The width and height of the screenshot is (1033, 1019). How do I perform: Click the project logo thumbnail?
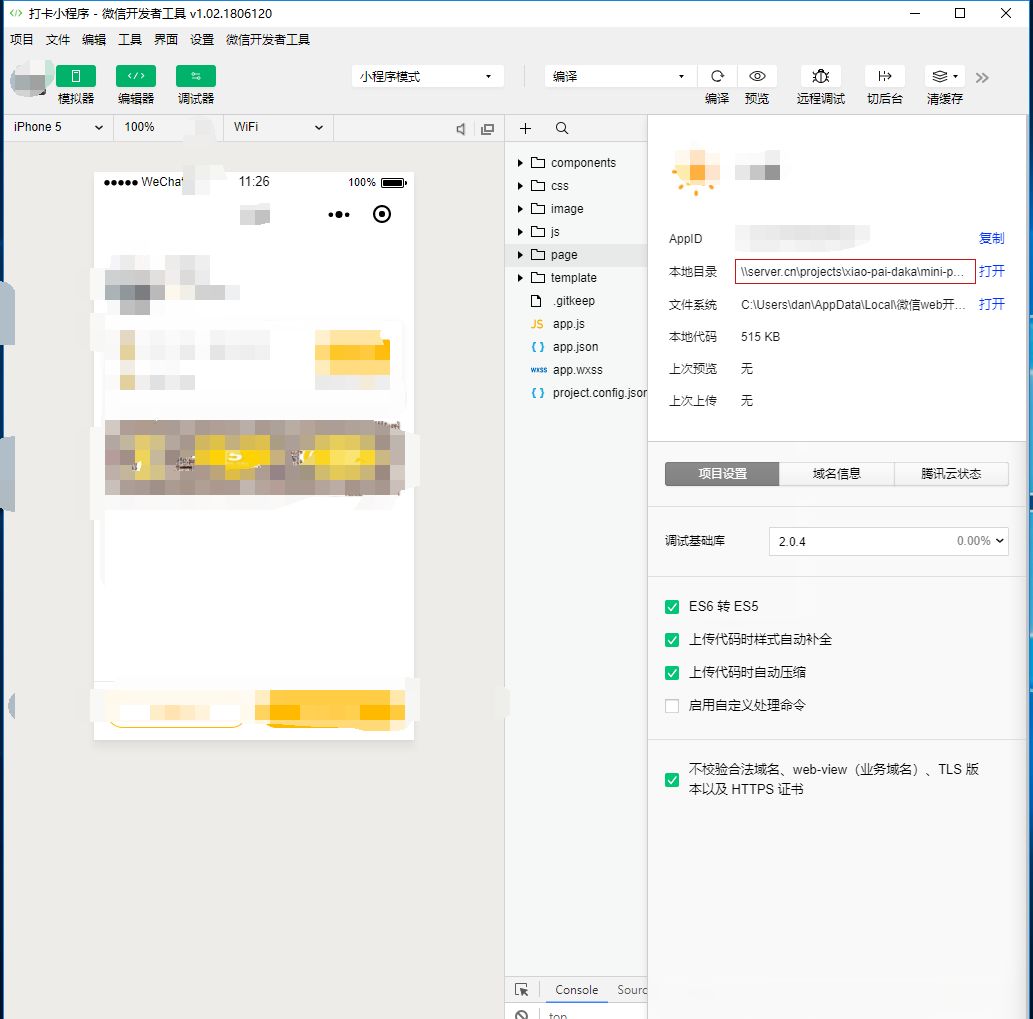(696, 173)
